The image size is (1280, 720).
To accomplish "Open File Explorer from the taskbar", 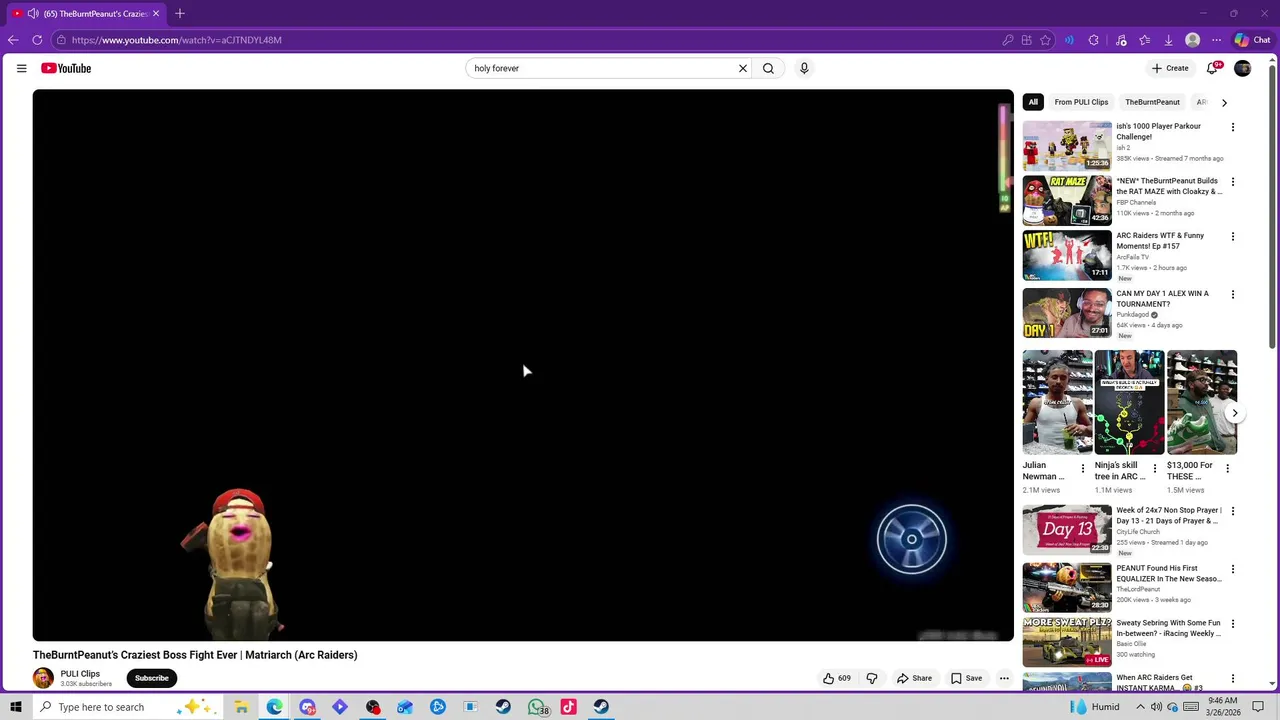I will coord(241,707).
